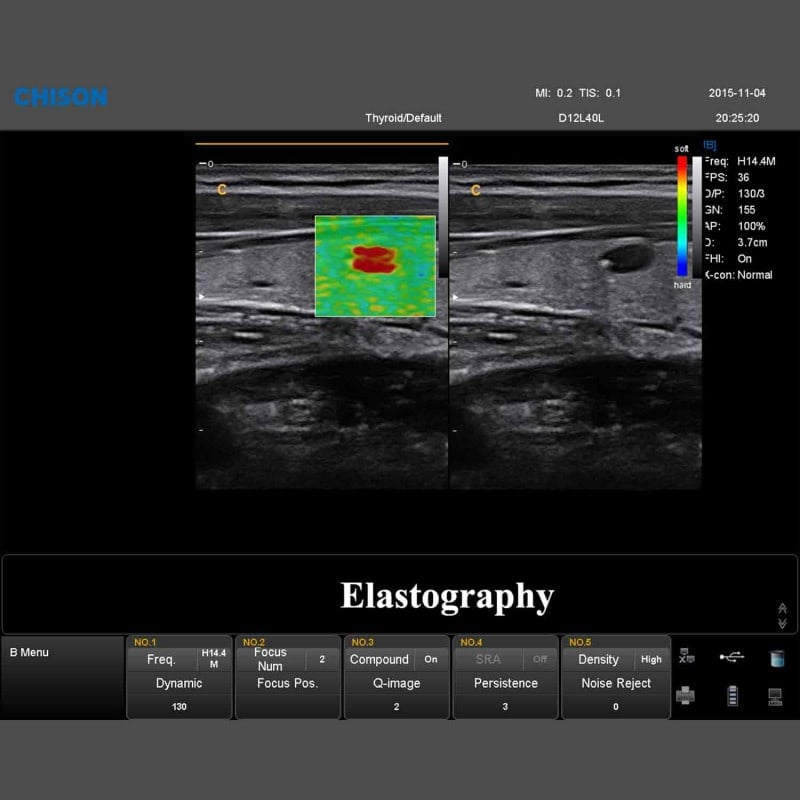This screenshot has height=800, width=800.
Task: Switch Density from High to Low
Action: click(651, 660)
